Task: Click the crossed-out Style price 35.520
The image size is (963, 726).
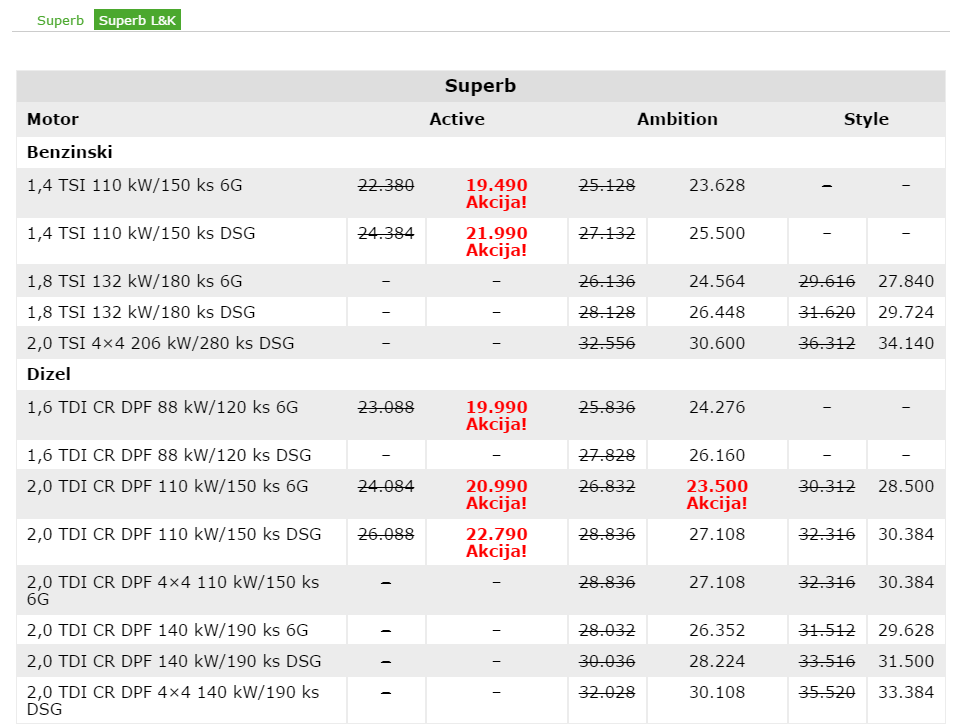Action: pyautogui.click(x=827, y=692)
